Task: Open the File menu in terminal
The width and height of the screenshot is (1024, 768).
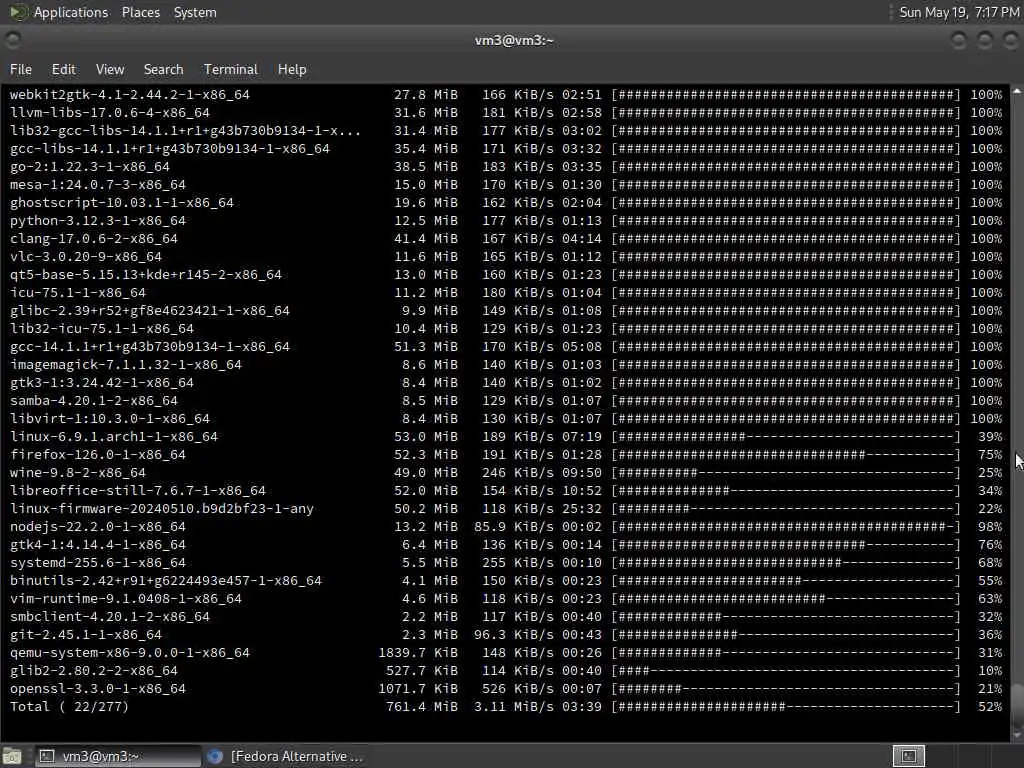Action: point(20,69)
